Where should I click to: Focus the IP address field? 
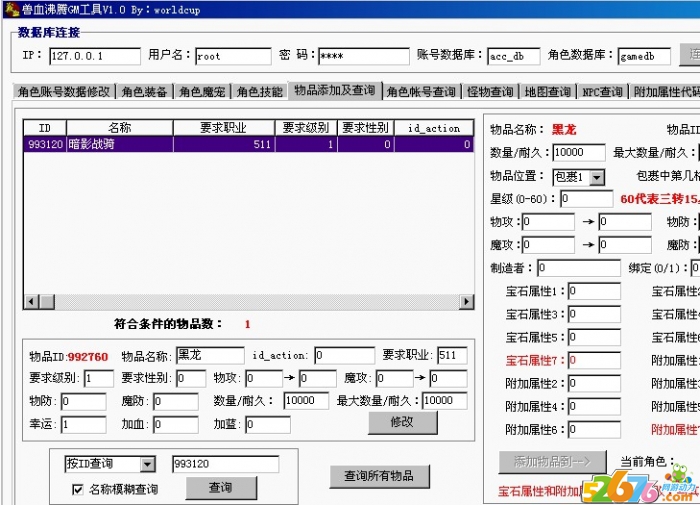tap(95, 56)
